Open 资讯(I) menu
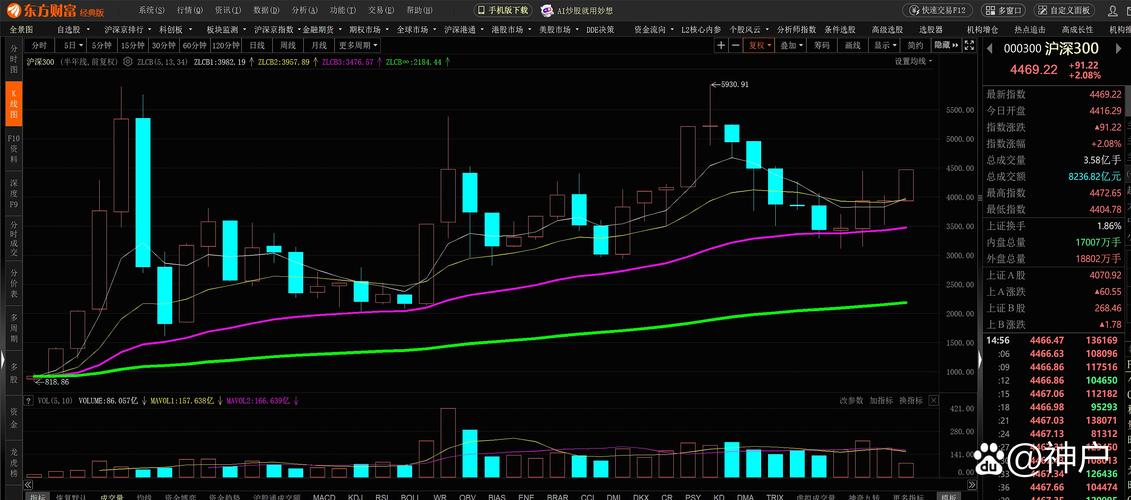This screenshot has height=500, width=1131. [227, 10]
